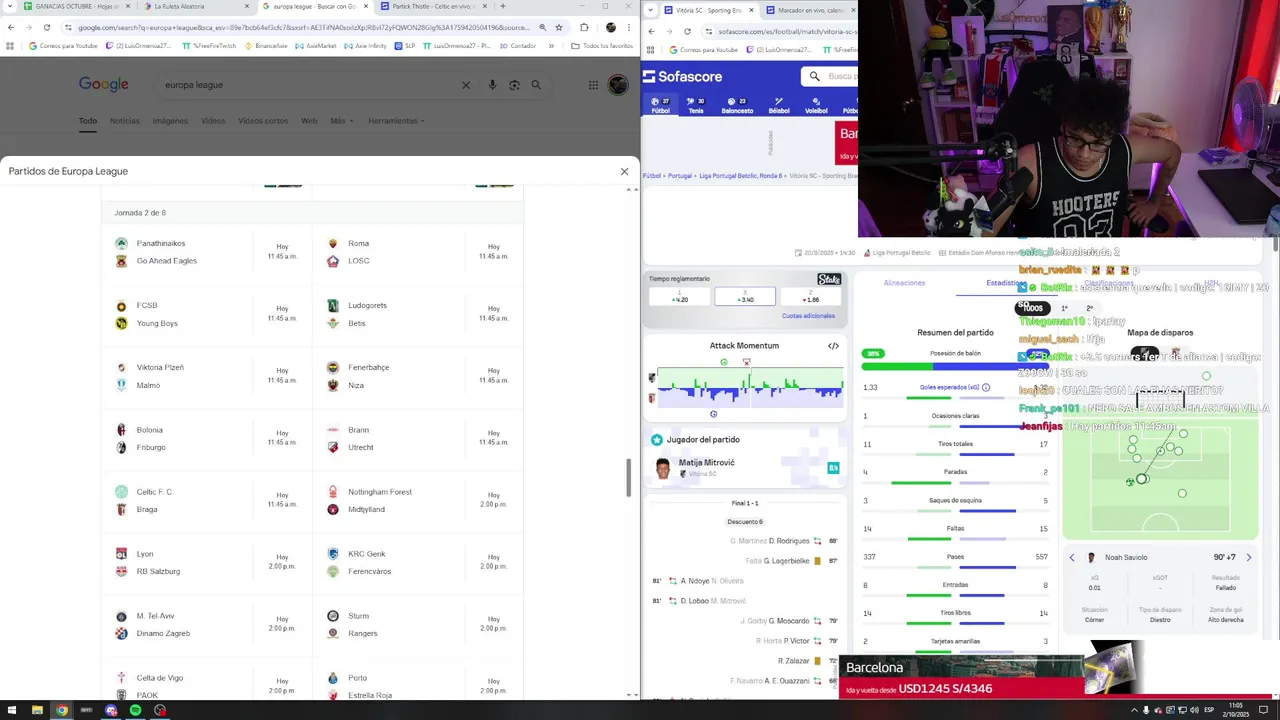
Task: Open Cuotas adicionales link
Action: pyautogui.click(x=808, y=316)
